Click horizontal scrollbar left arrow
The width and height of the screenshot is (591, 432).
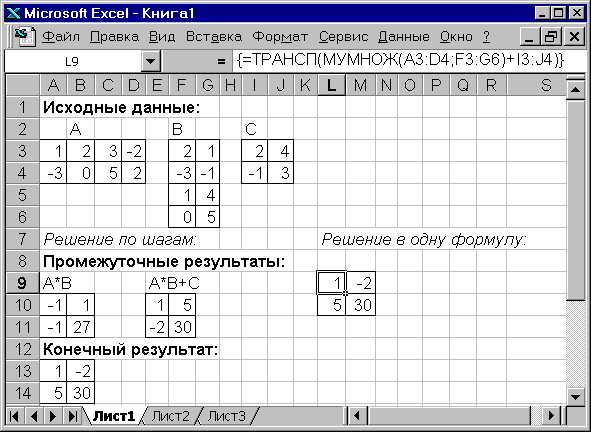coord(357,416)
